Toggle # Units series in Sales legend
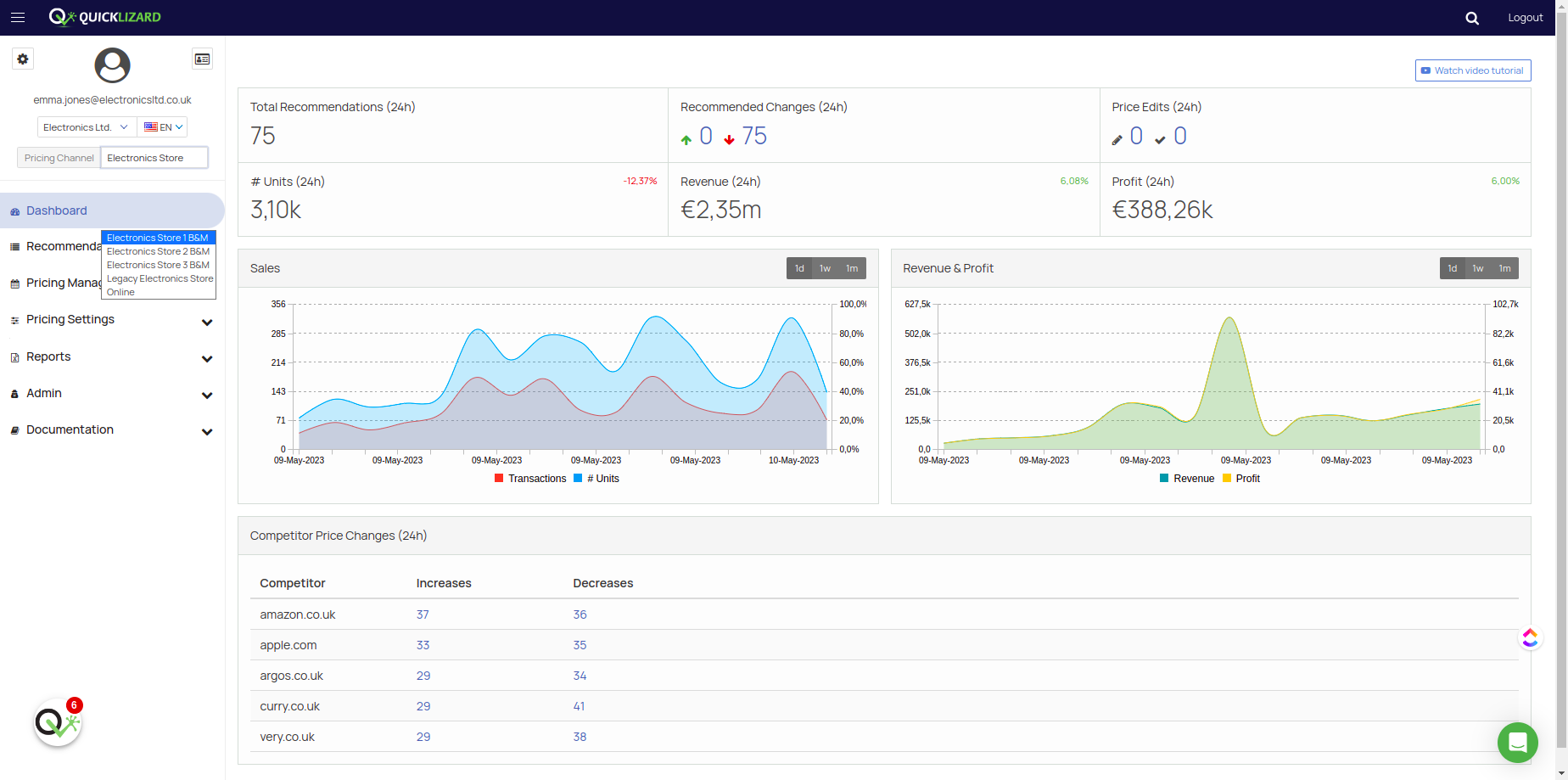This screenshot has width=1568, height=780. pyautogui.click(x=596, y=479)
